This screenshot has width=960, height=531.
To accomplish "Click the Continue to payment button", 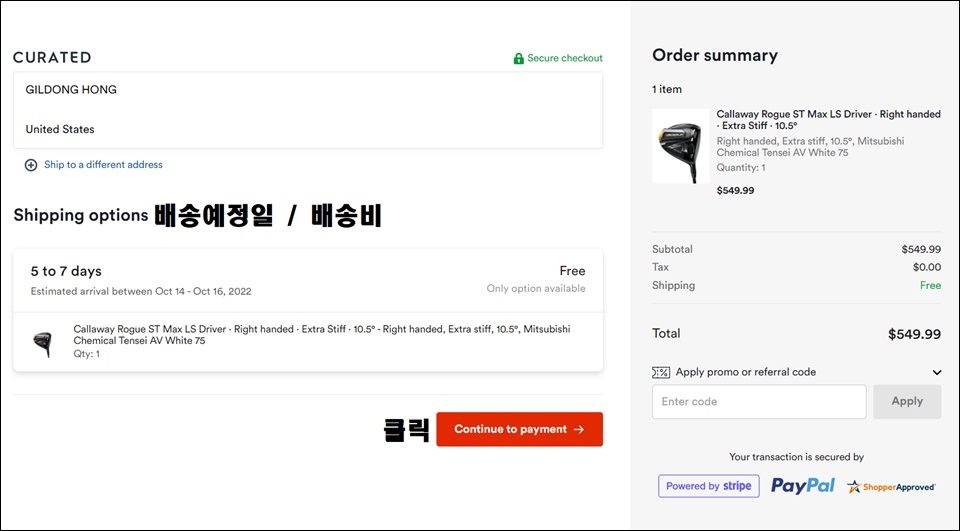I will click(519, 429).
